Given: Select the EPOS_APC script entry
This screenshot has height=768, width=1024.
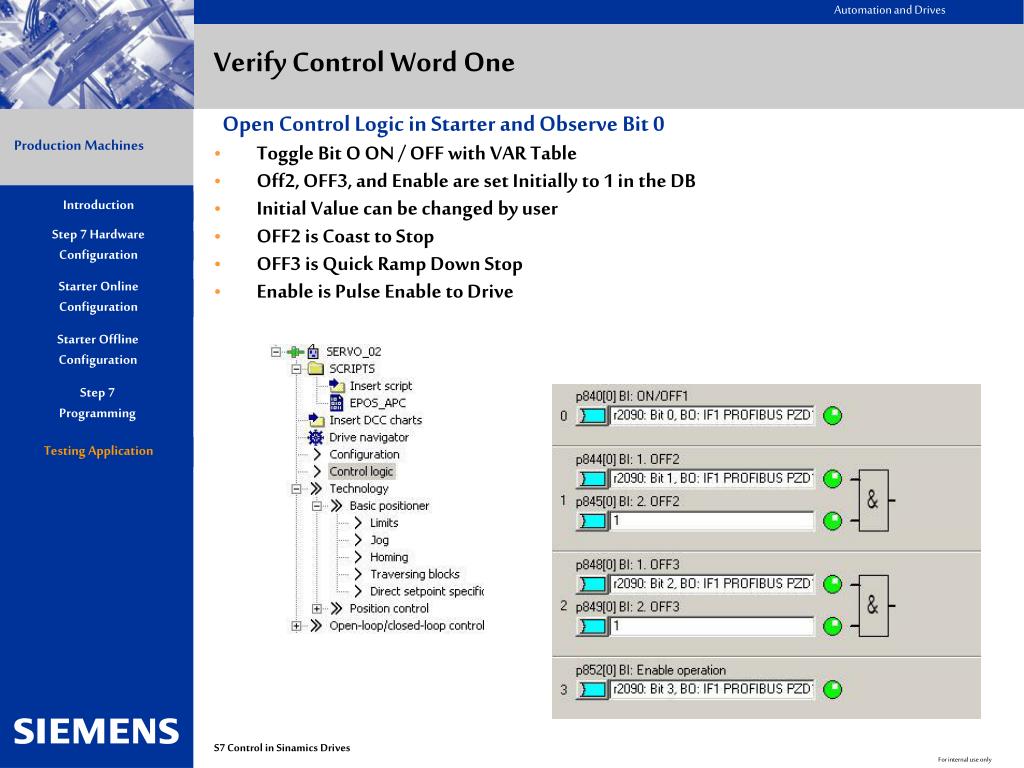Looking at the screenshot, I should click(377, 402).
